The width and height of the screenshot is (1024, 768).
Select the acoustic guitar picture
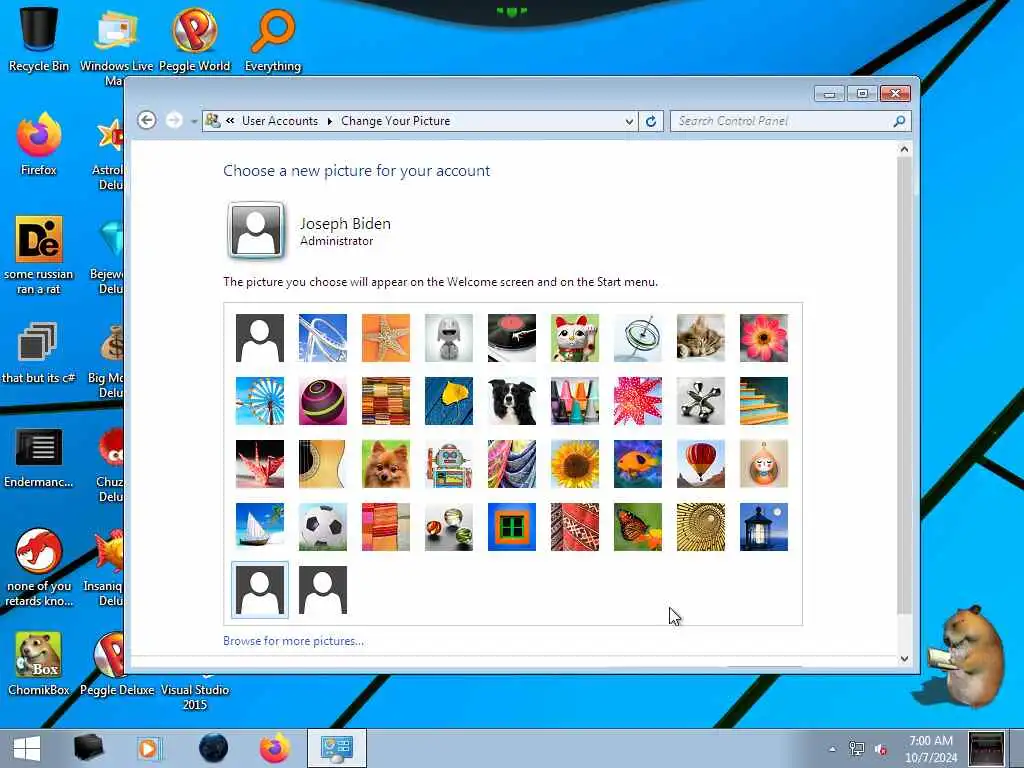tap(323, 464)
